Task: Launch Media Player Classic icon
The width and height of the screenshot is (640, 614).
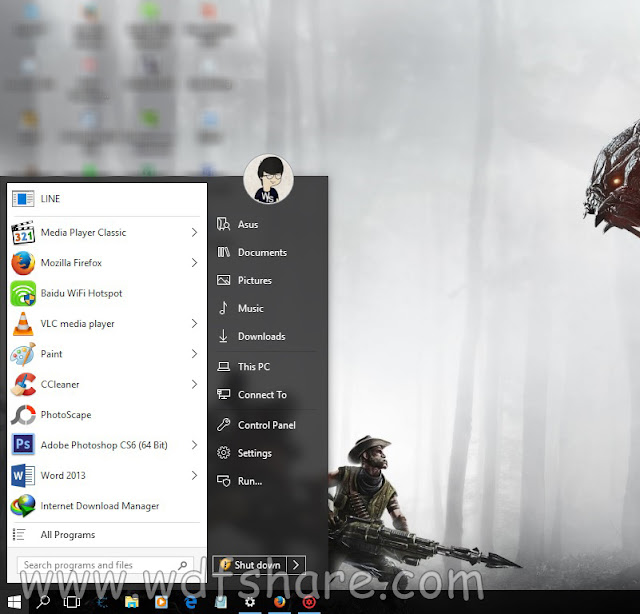Action: click(23, 233)
